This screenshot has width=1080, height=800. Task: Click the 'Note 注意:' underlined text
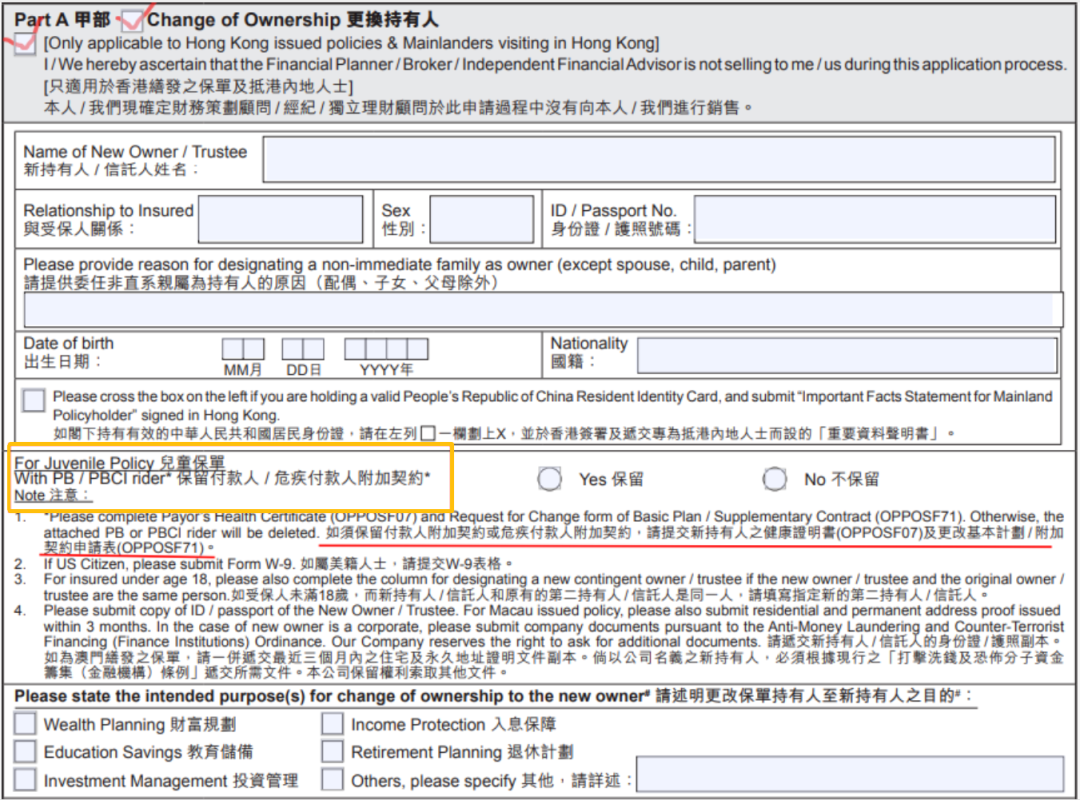click(53, 495)
